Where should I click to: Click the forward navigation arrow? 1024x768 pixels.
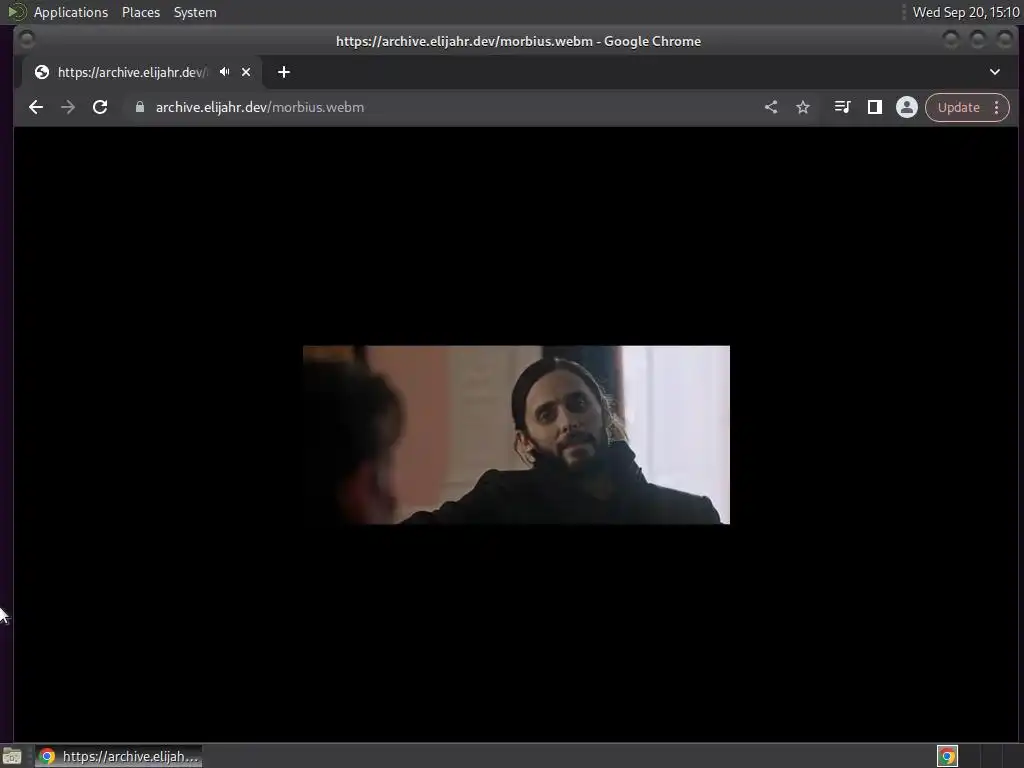tap(68, 107)
